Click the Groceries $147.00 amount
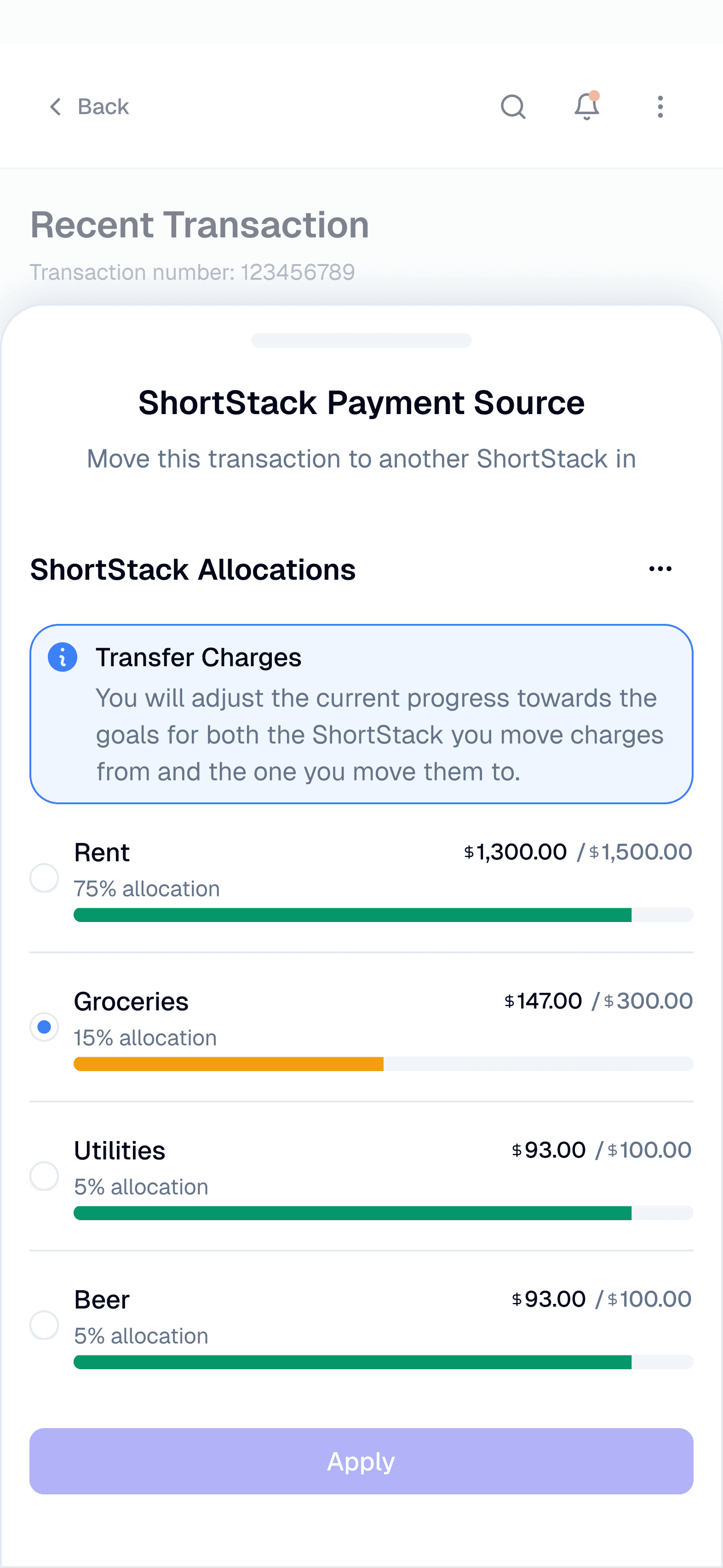Screen dimensions: 723x1568 pyautogui.click(x=544, y=1001)
